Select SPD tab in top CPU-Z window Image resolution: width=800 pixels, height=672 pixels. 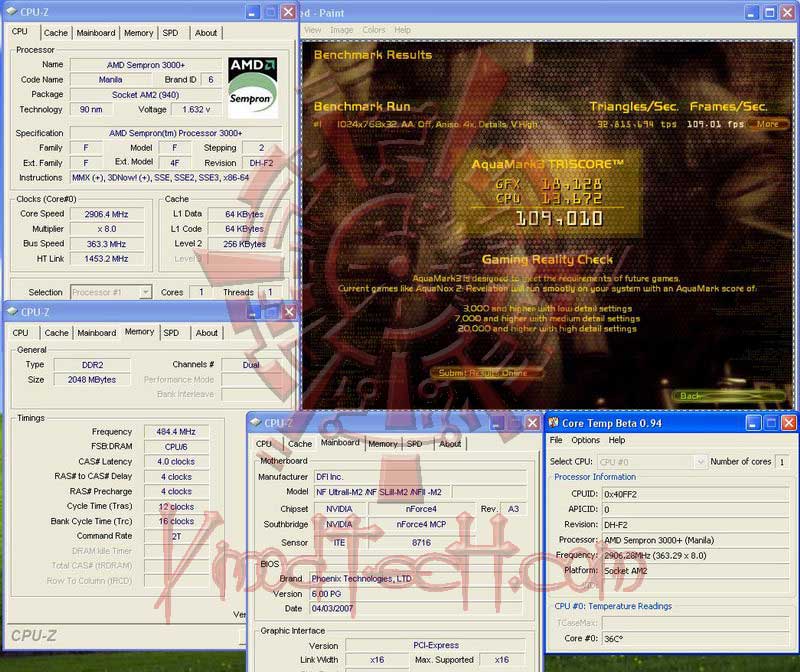tap(170, 33)
